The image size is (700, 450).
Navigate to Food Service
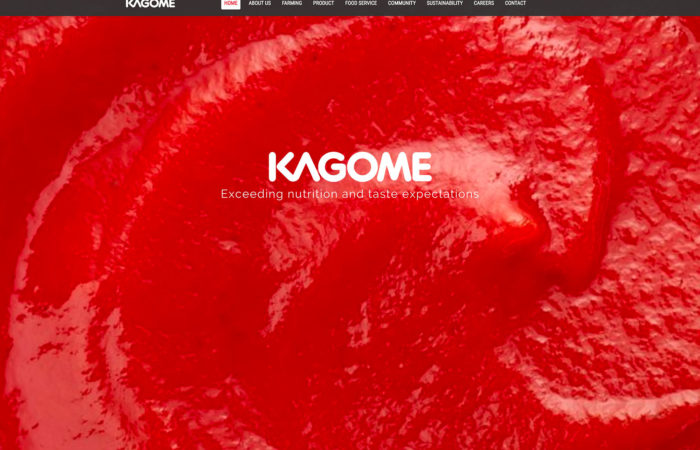click(x=361, y=4)
